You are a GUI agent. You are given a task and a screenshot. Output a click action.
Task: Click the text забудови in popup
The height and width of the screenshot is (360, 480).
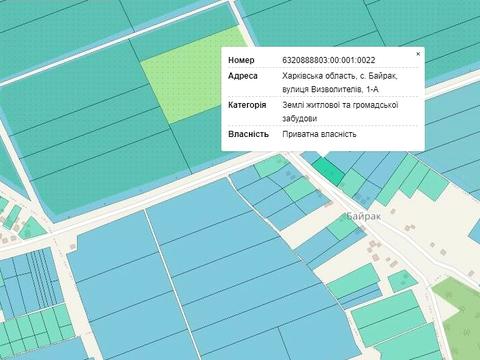pyautogui.click(x=300, y=118)
